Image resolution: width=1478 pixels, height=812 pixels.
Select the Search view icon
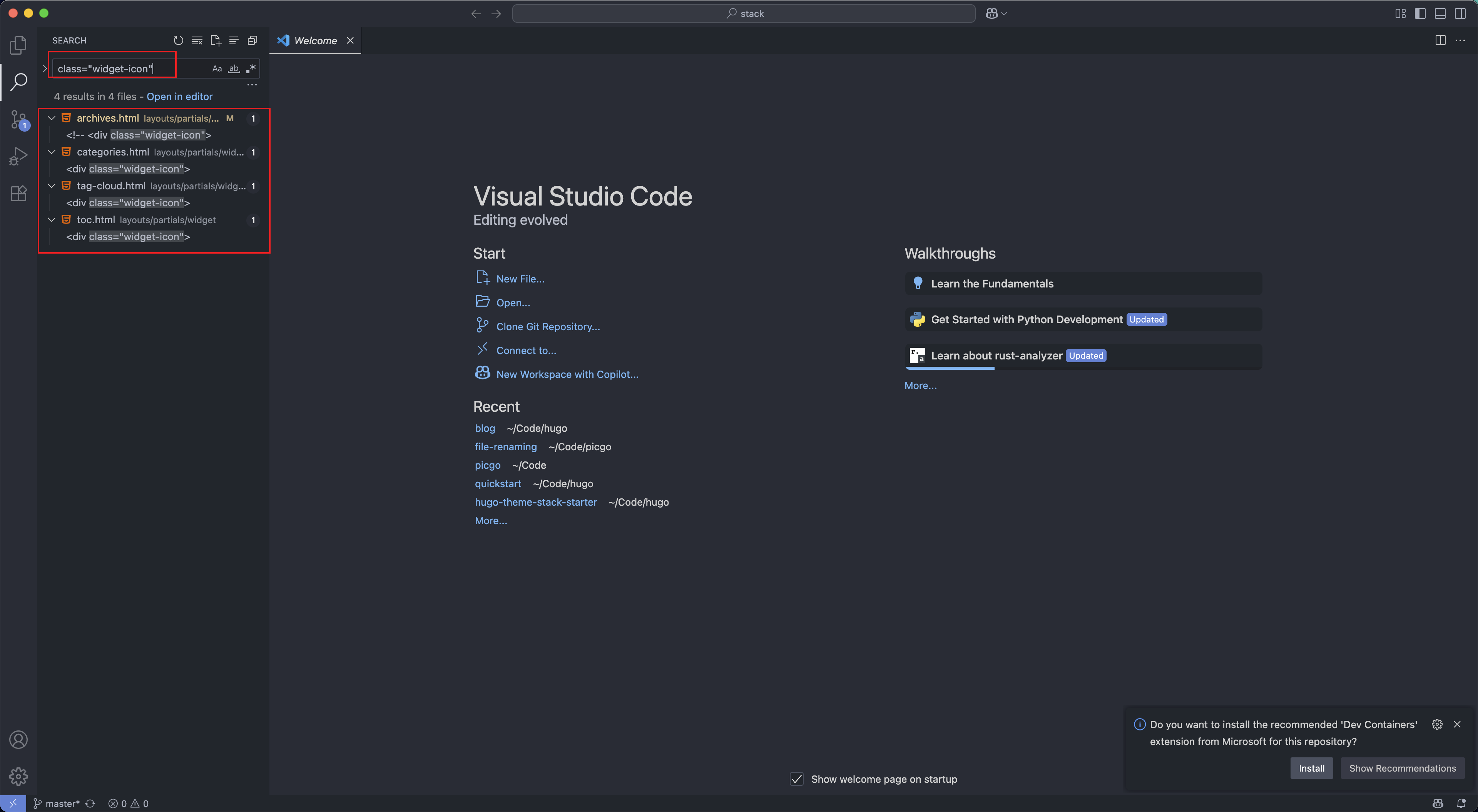pos(18,82)
